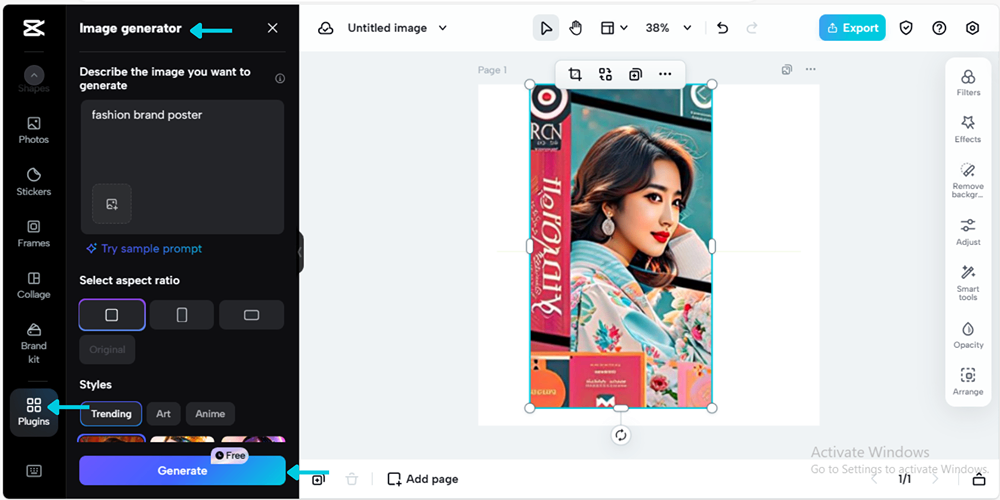The height and width of the screenshot is (500, 1000).
Task: Select the portrait aspect ratio
Action: point(182,314)
